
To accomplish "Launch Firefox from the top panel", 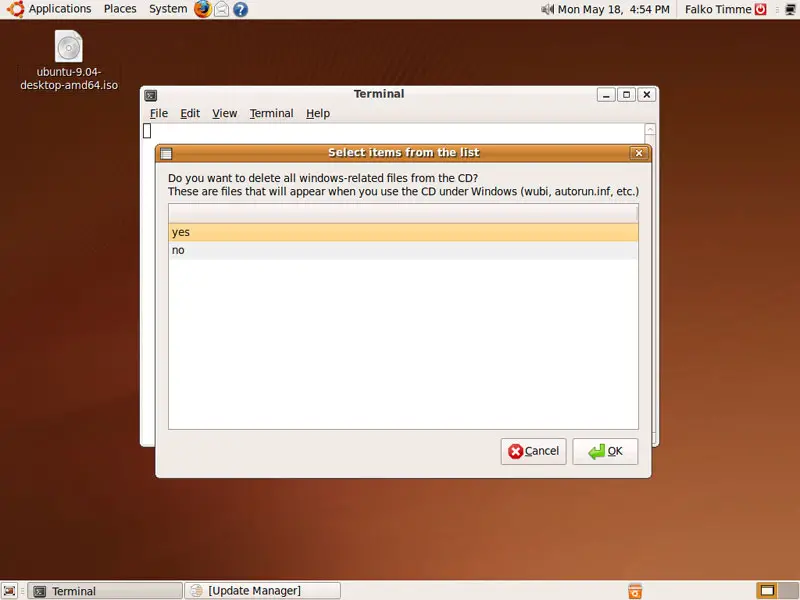I will [203, 9].
